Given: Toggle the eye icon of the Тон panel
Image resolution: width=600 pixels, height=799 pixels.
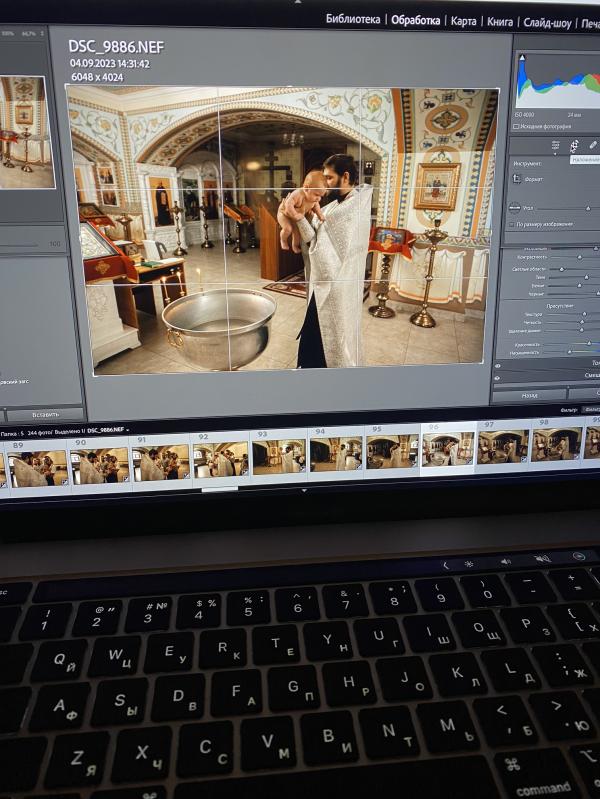Looking at the screenshot, I should [498, 365].
